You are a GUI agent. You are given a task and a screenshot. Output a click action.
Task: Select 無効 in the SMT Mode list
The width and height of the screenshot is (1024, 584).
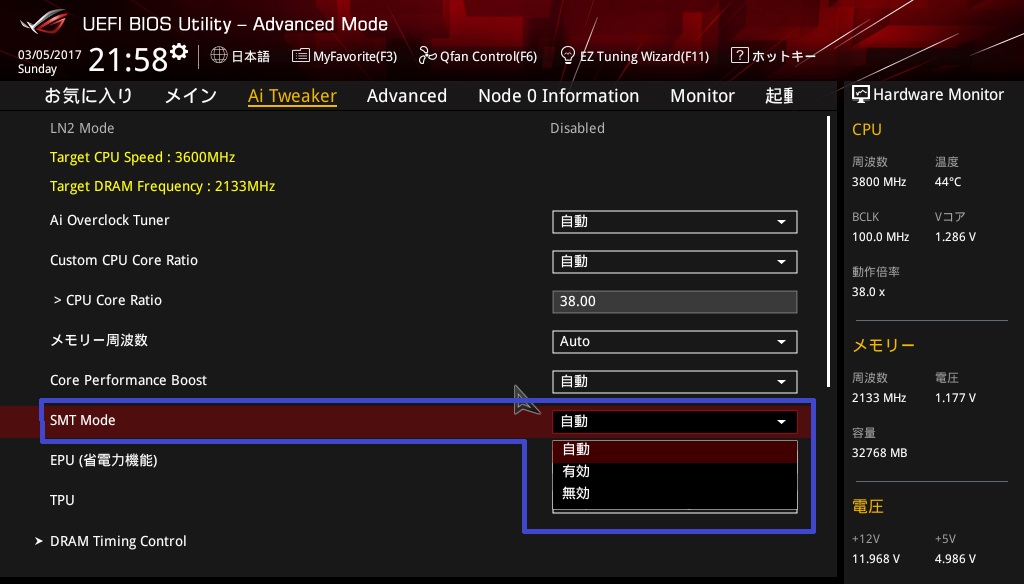pyautogui.click(x=675, y=494)
